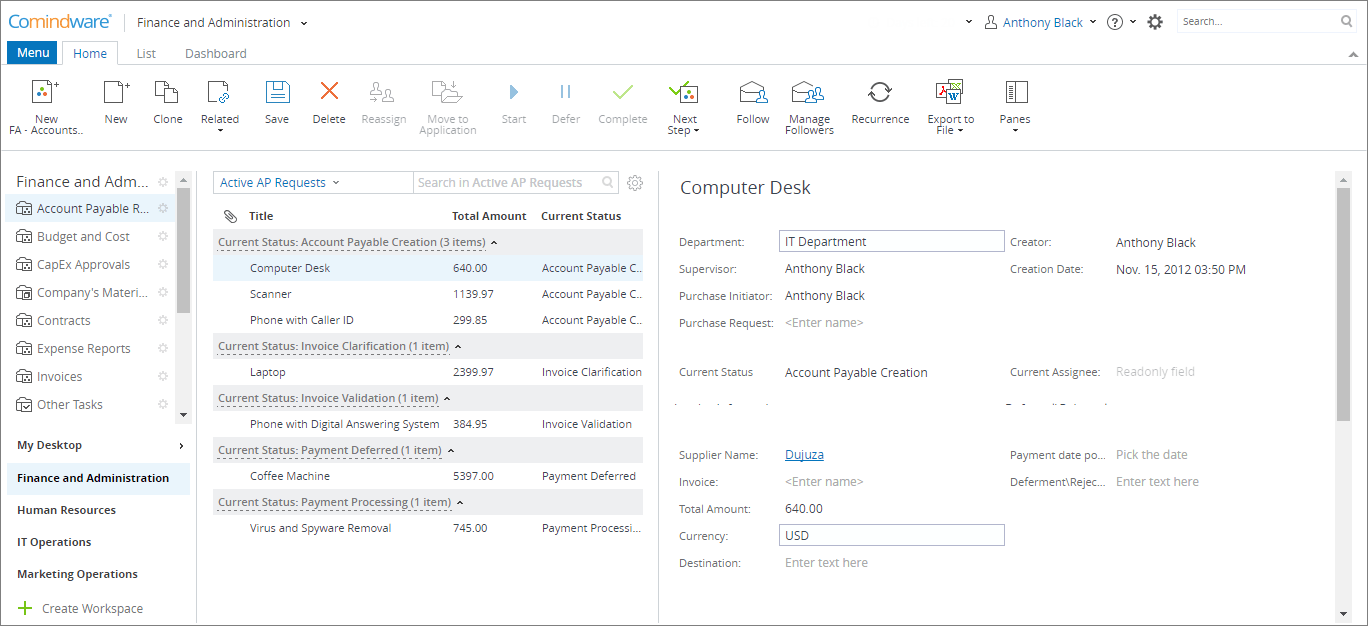This screenshot has height=626, width=1368.
Task: Collapse the Invoice Clarification group
Action: (x=458, y=346)
